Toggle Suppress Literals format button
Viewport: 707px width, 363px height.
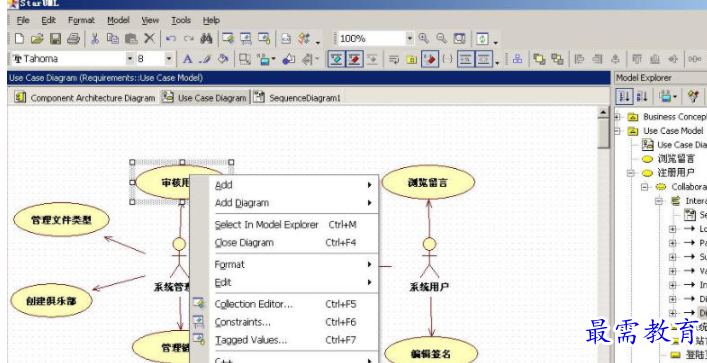point(372,59)
